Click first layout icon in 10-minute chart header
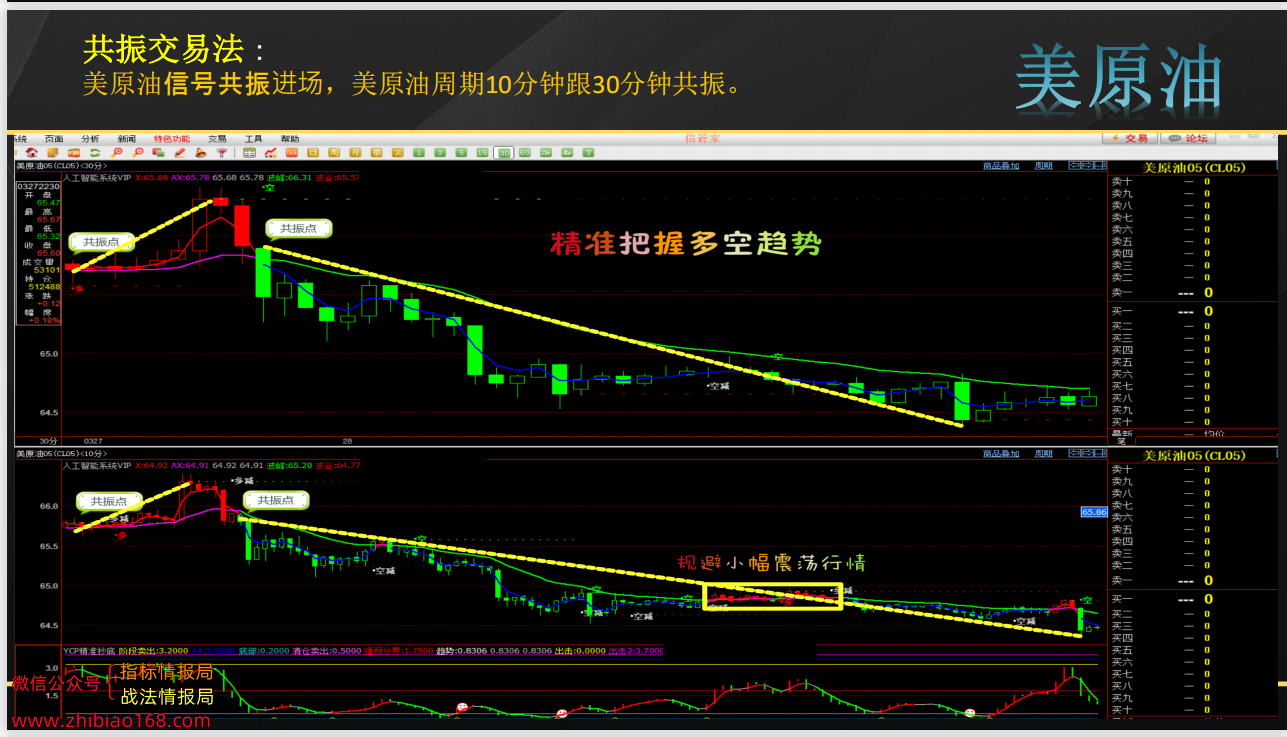The width and height of the screenshot is (1287, 737). pyautogui.click(x=1074, y=454)
